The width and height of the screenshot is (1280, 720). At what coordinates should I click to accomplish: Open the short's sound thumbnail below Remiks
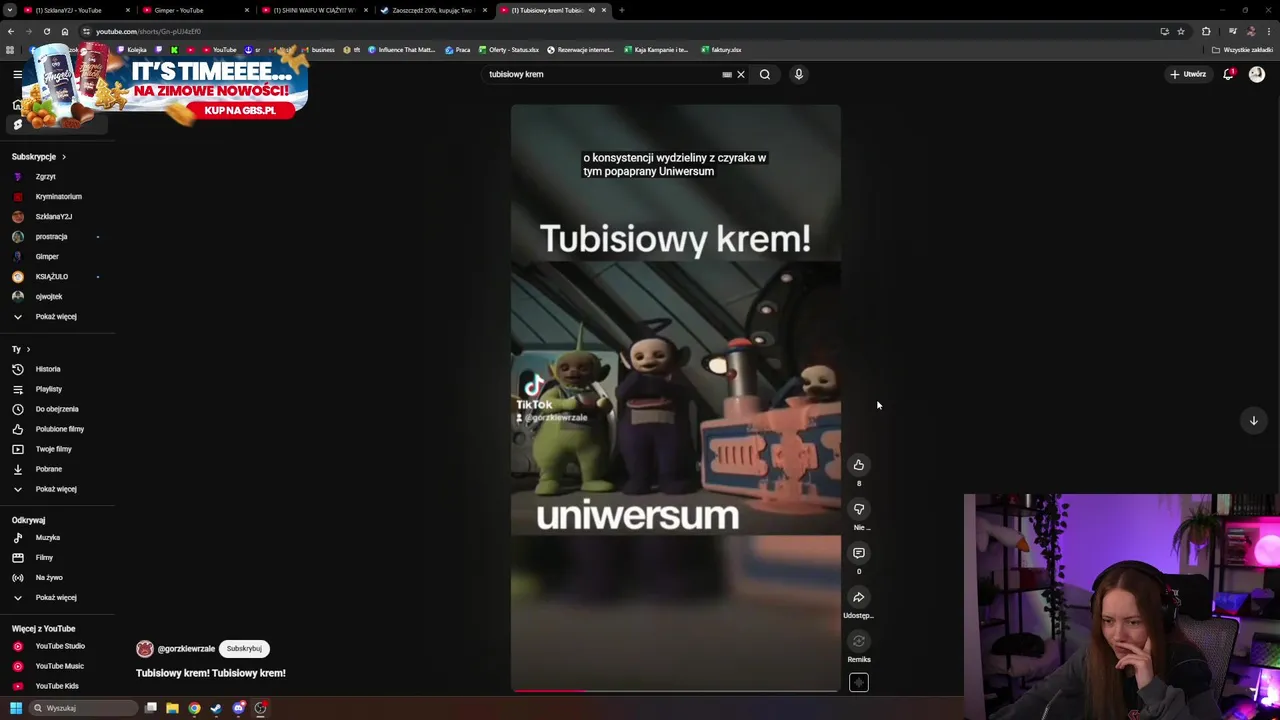click(x=858, y=683)
